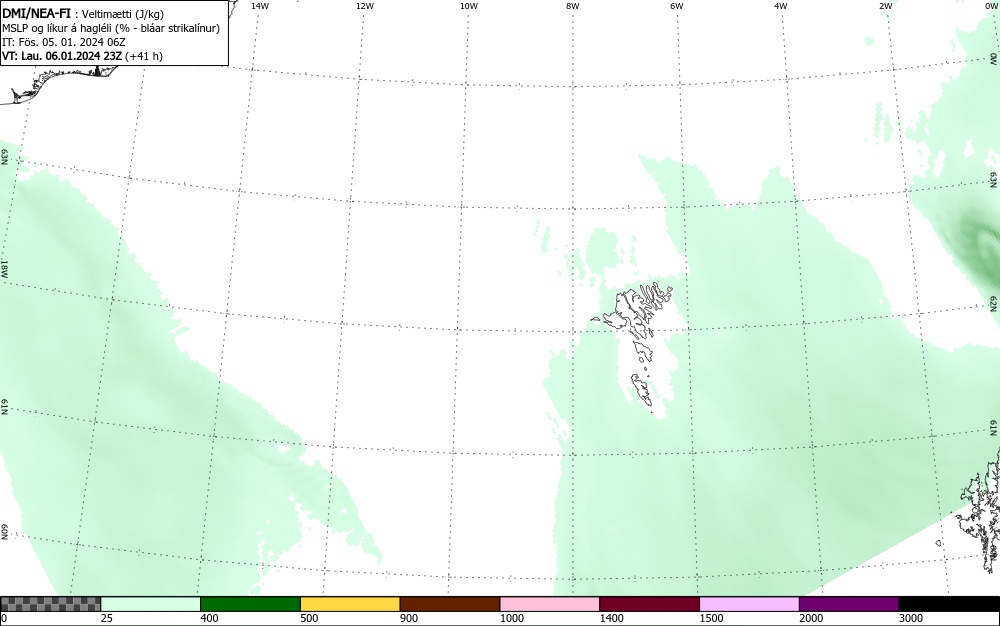The height and width of the screenshot is (626, 1000).
Task: Click the 63N label on the right edge
Action: tap(994, 180)
